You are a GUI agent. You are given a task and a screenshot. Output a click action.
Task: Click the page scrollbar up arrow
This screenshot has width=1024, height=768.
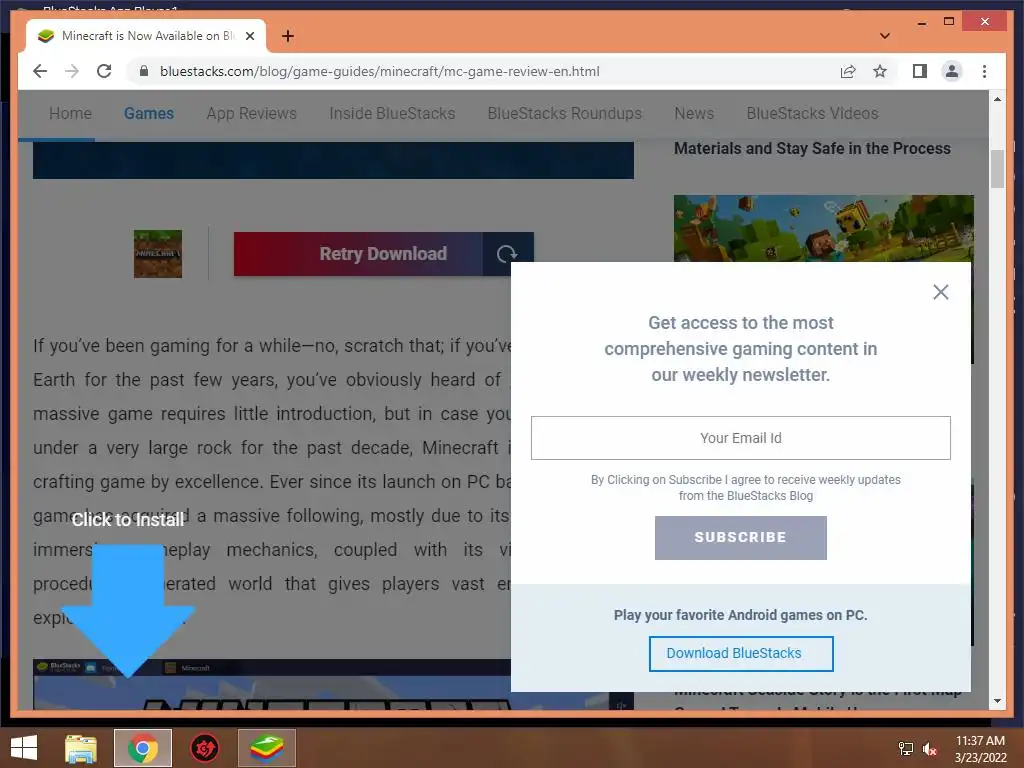coord(997,99)
